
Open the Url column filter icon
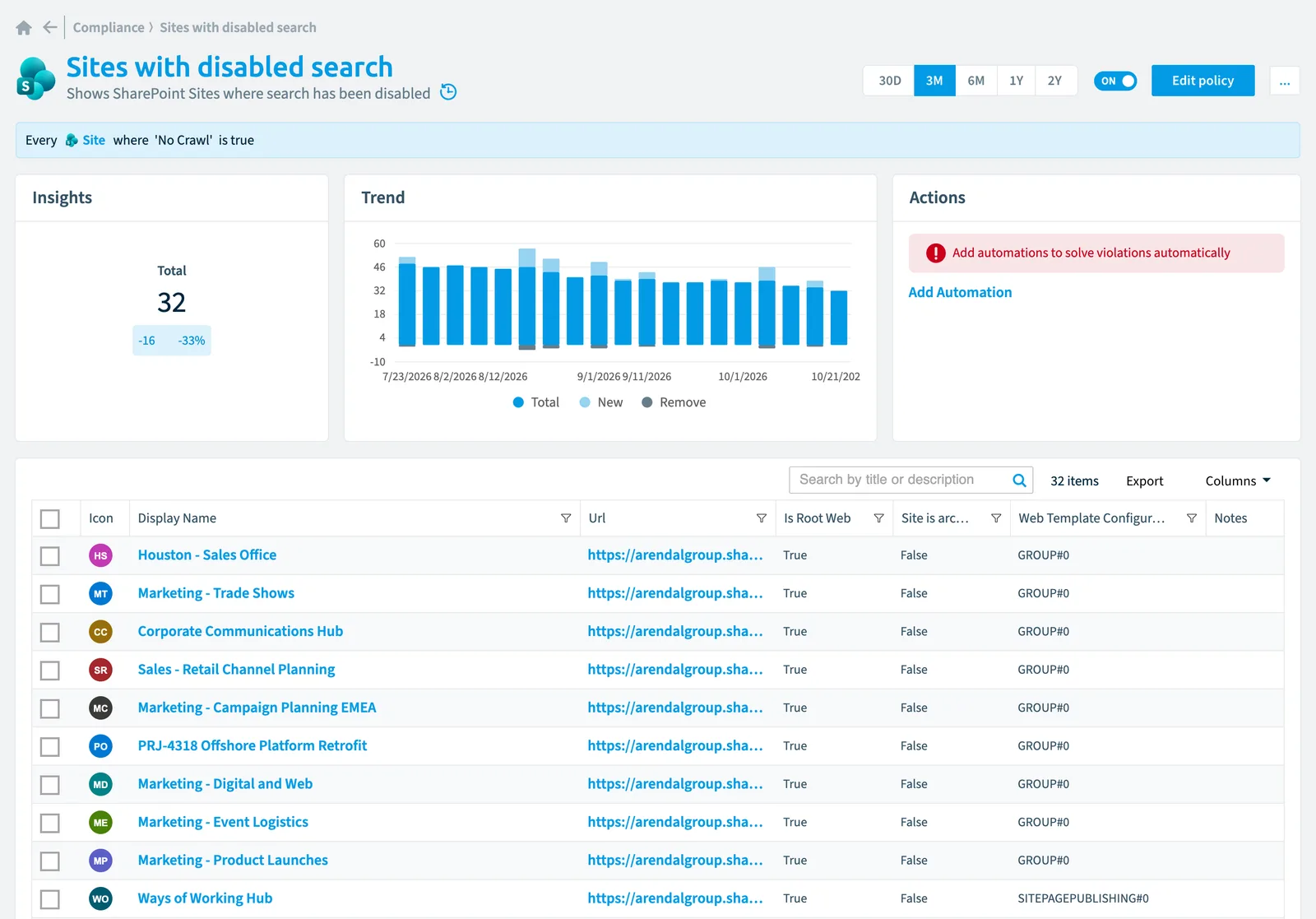pos(762,518)
